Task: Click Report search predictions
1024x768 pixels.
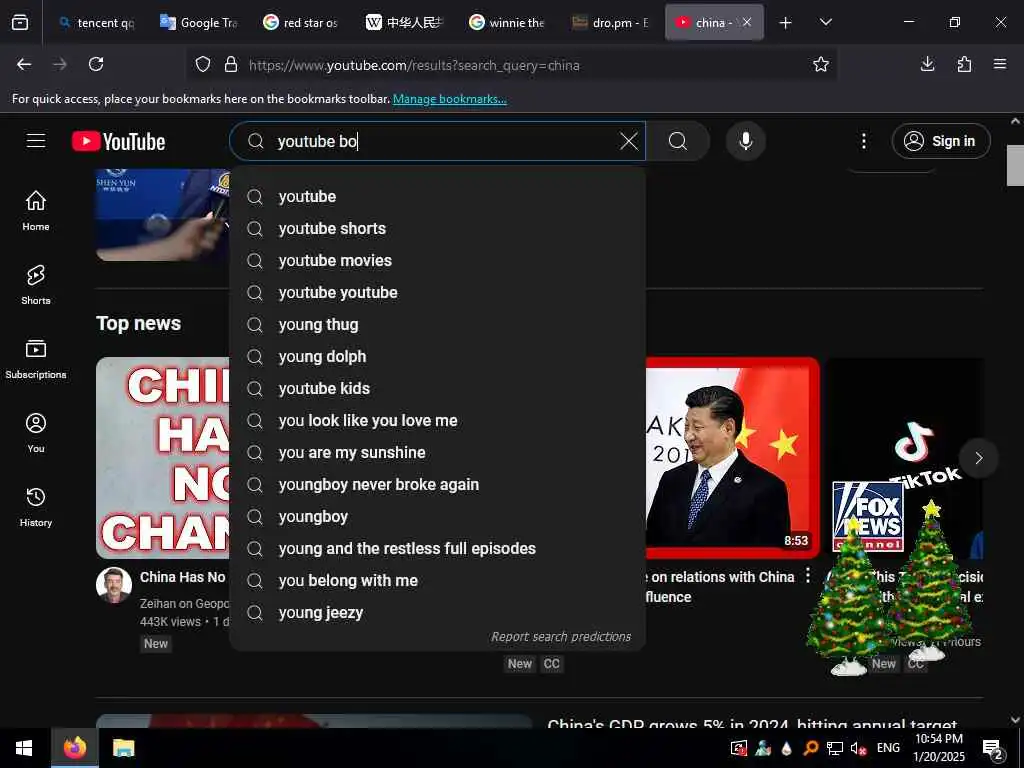Action: tap(561, 637)
